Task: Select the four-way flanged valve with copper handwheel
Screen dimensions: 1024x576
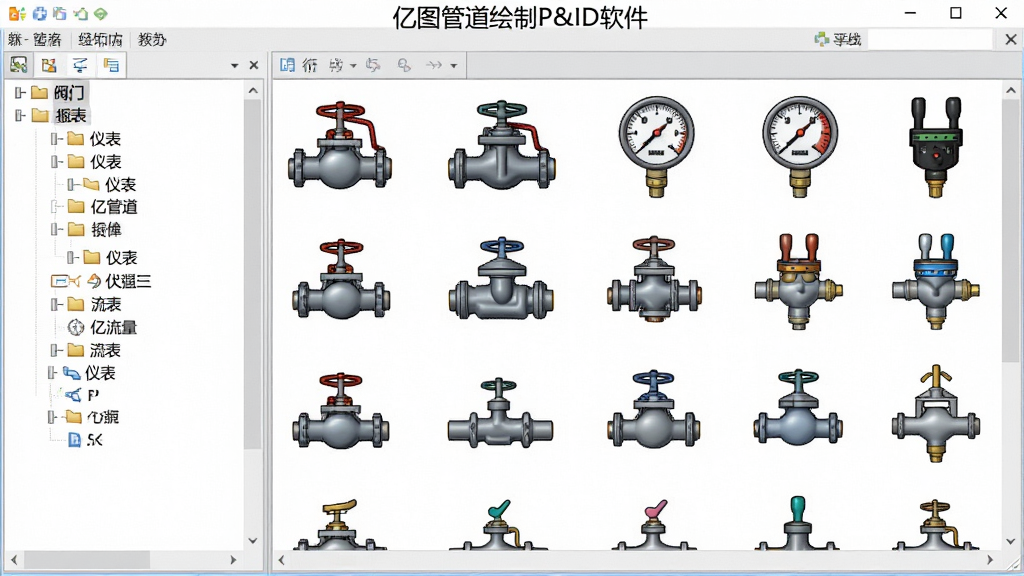Action: coord(654,279)
